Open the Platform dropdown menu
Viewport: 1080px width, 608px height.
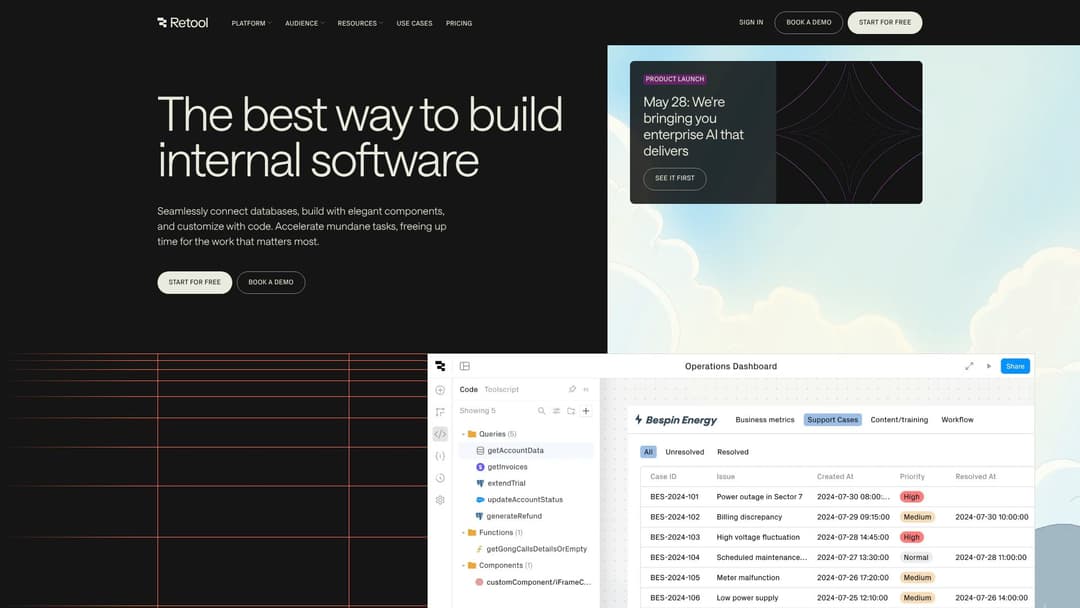coord(251,23)
